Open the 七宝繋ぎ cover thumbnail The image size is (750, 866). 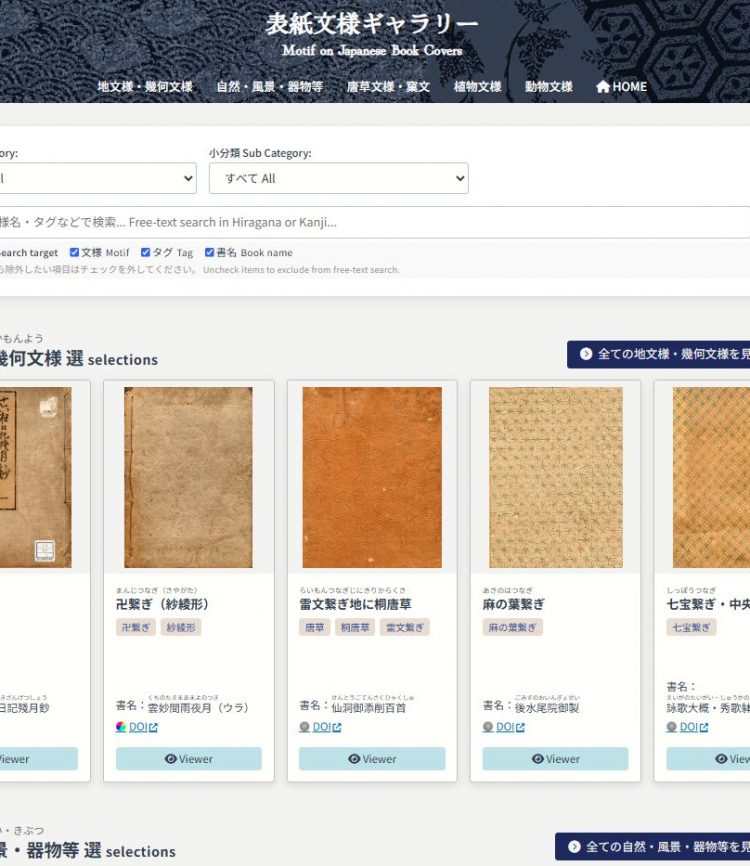point(711,477)
